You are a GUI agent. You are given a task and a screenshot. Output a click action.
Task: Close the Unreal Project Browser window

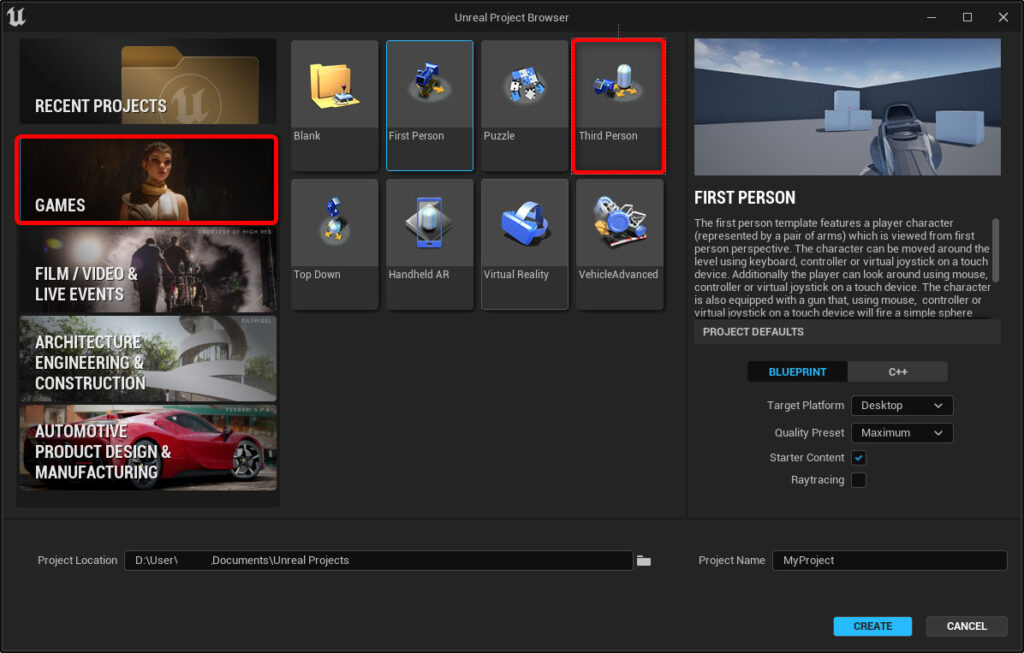pos(1003,18)
